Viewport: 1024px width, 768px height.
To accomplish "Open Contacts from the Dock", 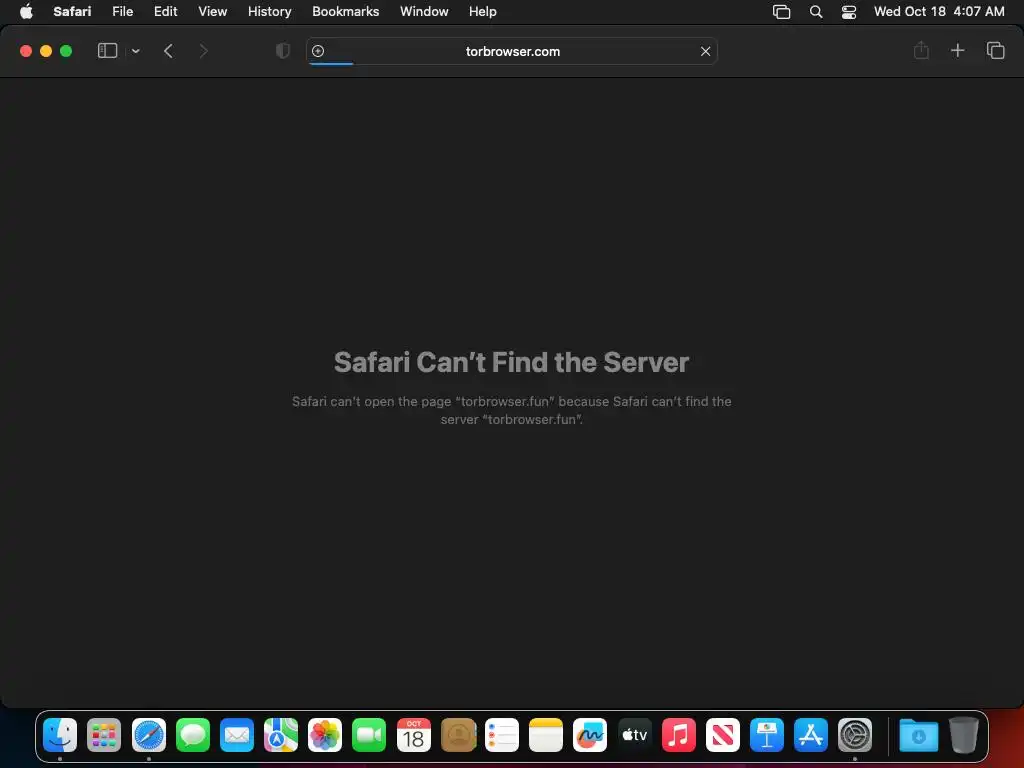I will coord(458,735).
